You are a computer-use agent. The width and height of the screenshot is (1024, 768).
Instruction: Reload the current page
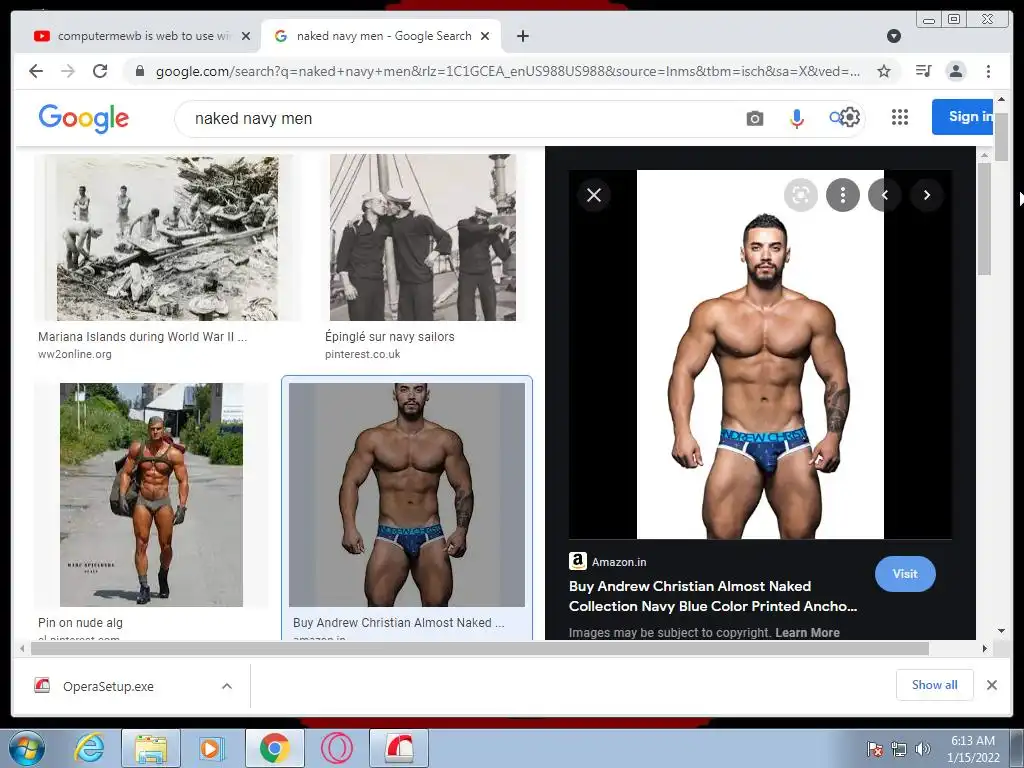pos(100,71)
